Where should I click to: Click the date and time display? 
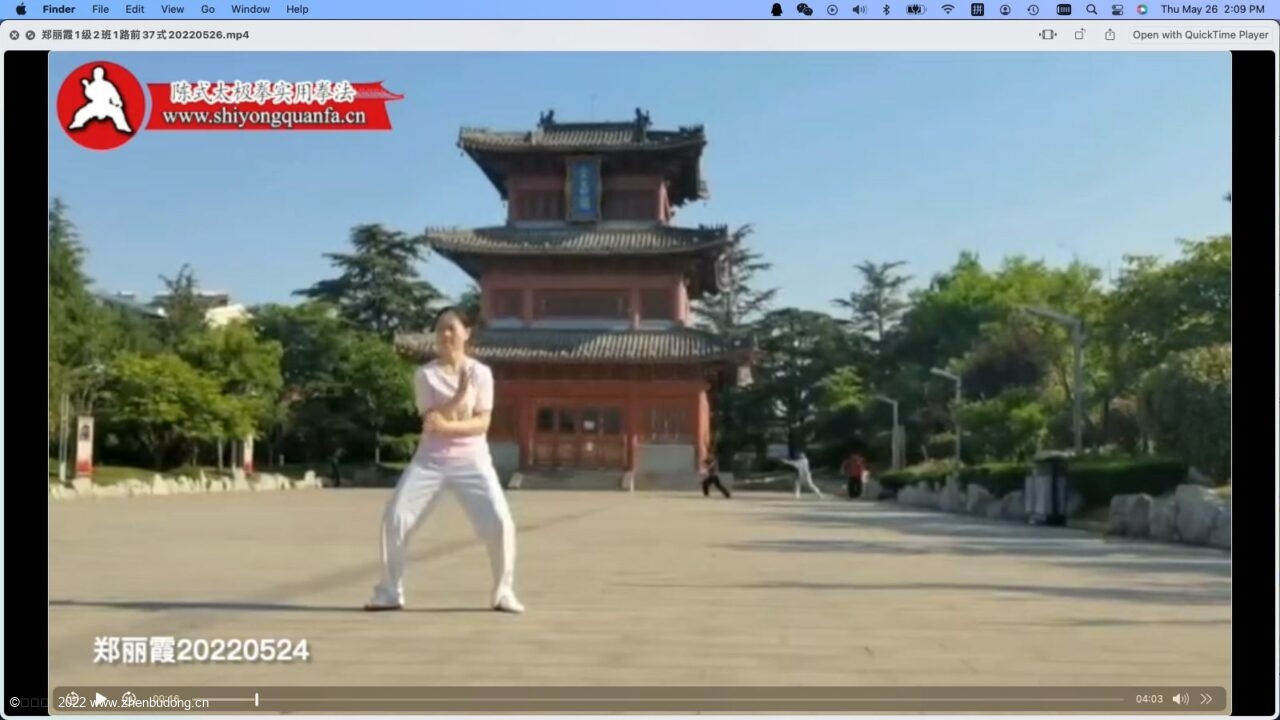[x=1212, y=9]
